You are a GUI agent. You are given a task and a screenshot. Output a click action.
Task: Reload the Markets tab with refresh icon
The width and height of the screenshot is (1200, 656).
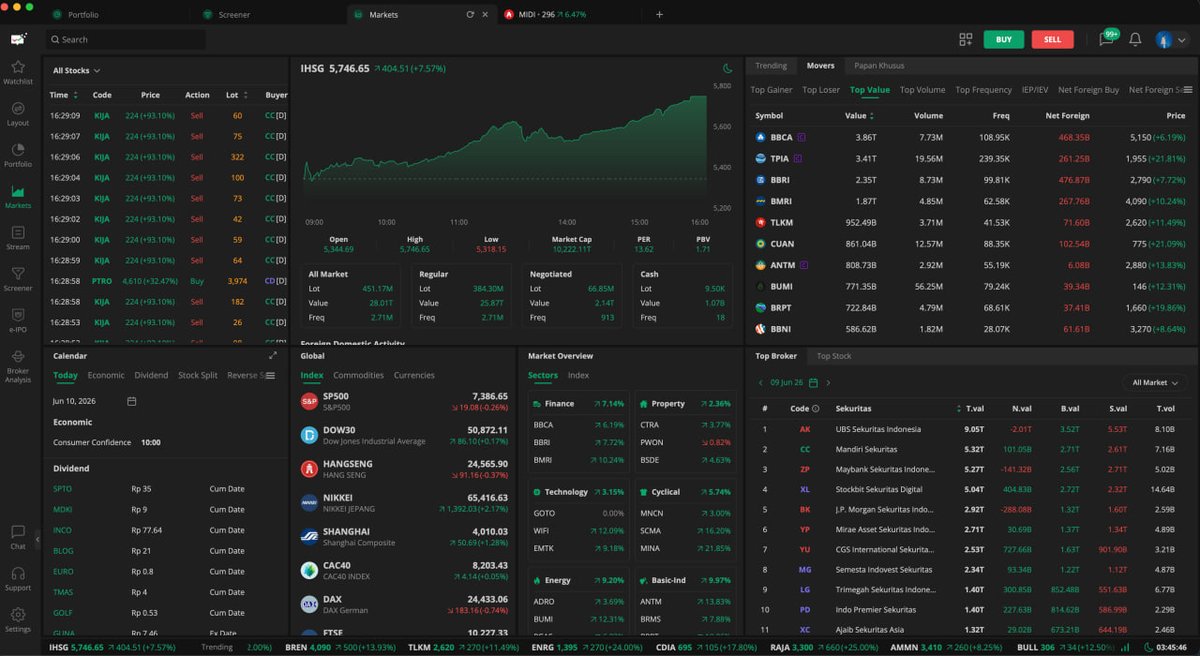click(x=470, y=15)
